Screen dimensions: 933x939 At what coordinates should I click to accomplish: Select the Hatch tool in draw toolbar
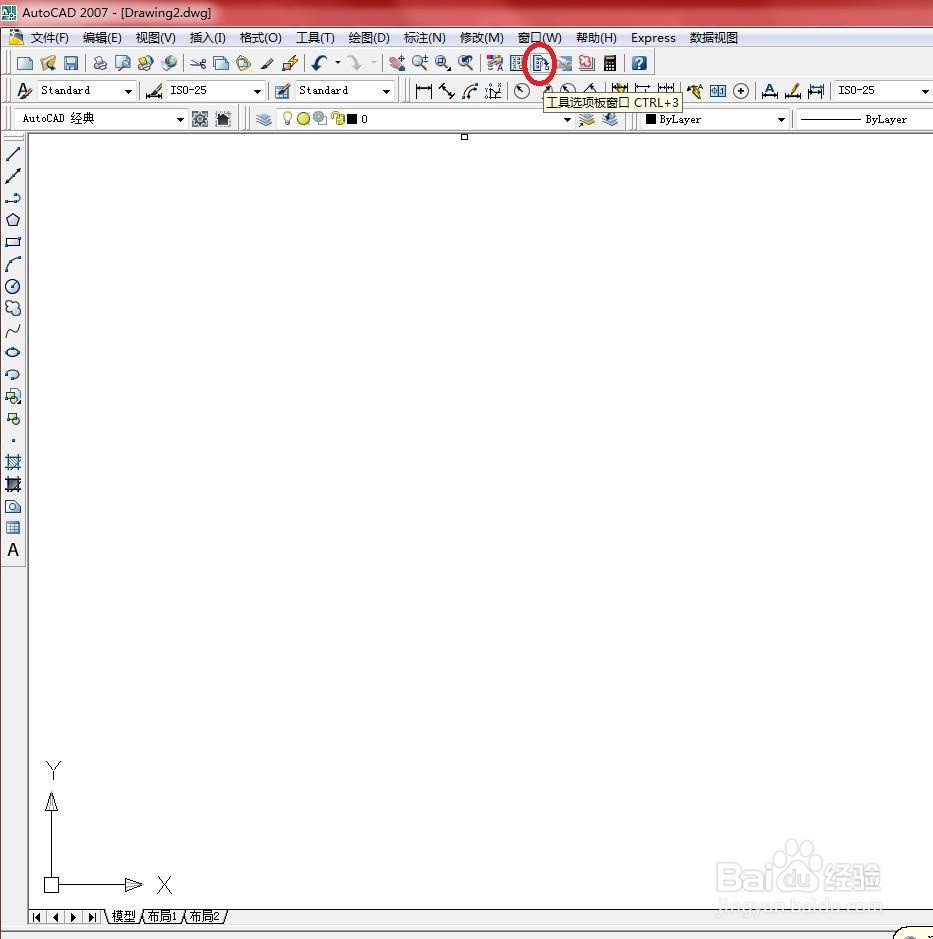[x=13, y=462]
